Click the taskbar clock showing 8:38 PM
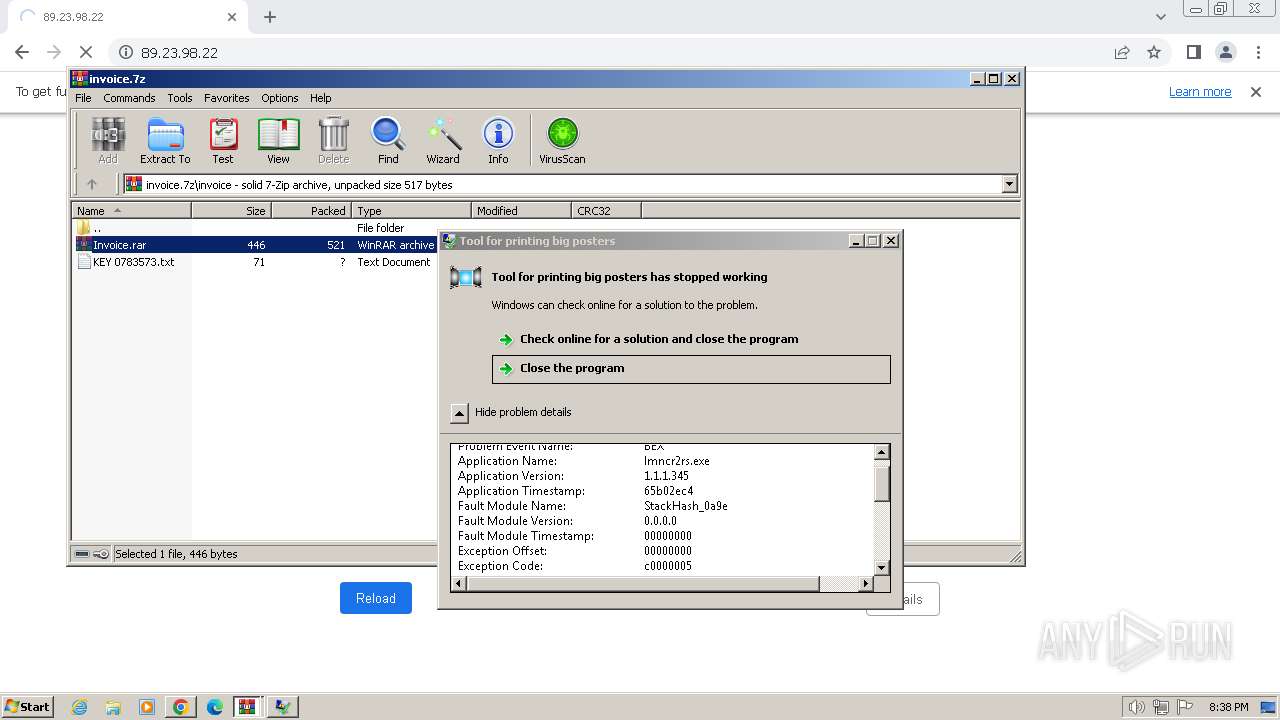Image resolution: width=1280 pixels, height=720 pixels. (1228, 707)
